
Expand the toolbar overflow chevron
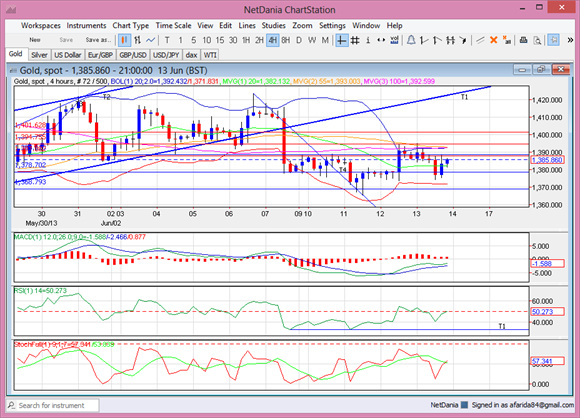click(x=570, y=40)
